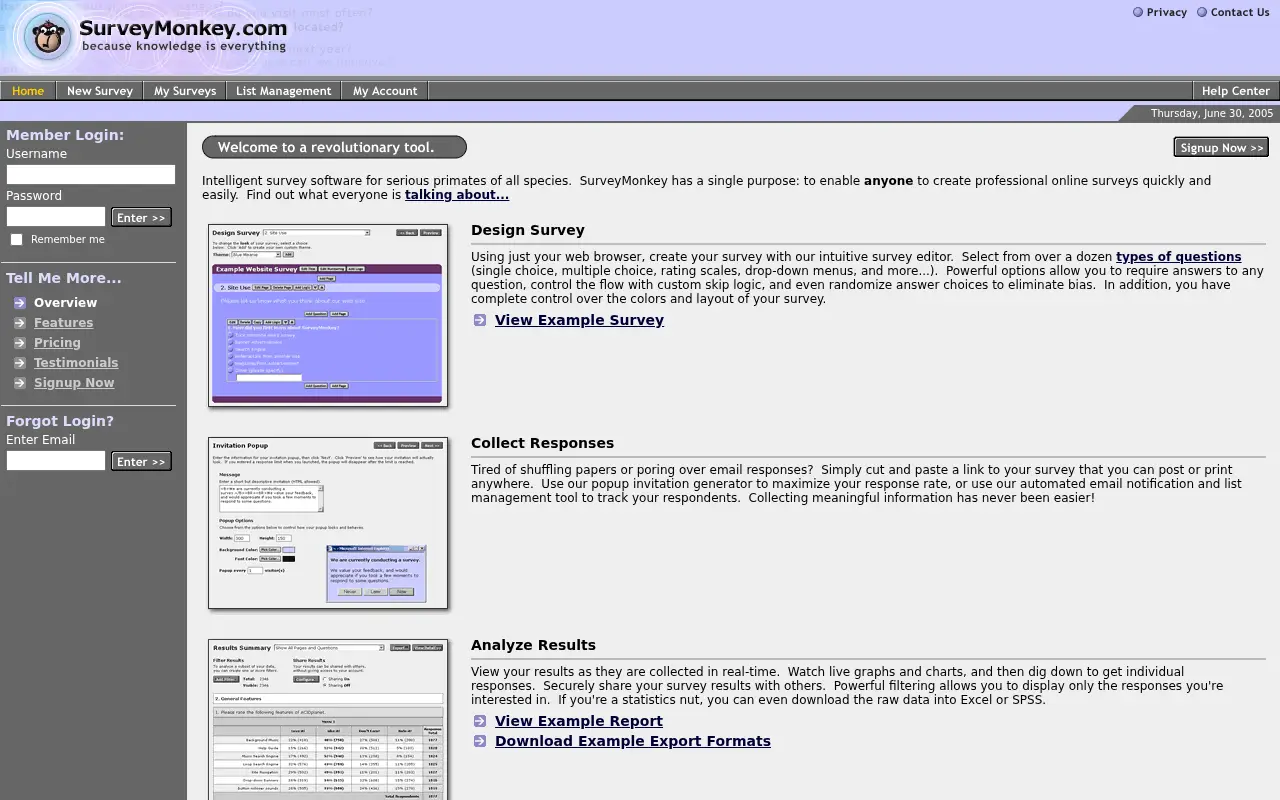Open the Contact Us link

coord(1240,12)
